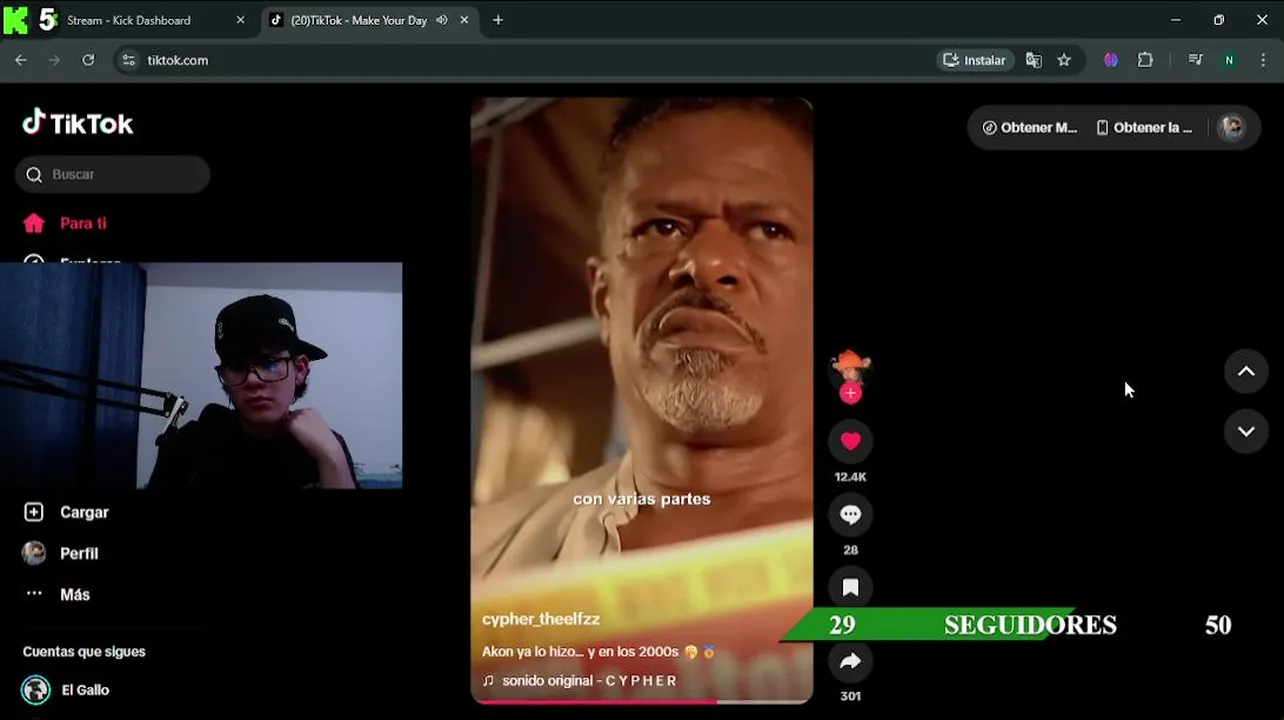Go to next video with down arrow
1284x720 pixels.
[x=1246, y=431]
